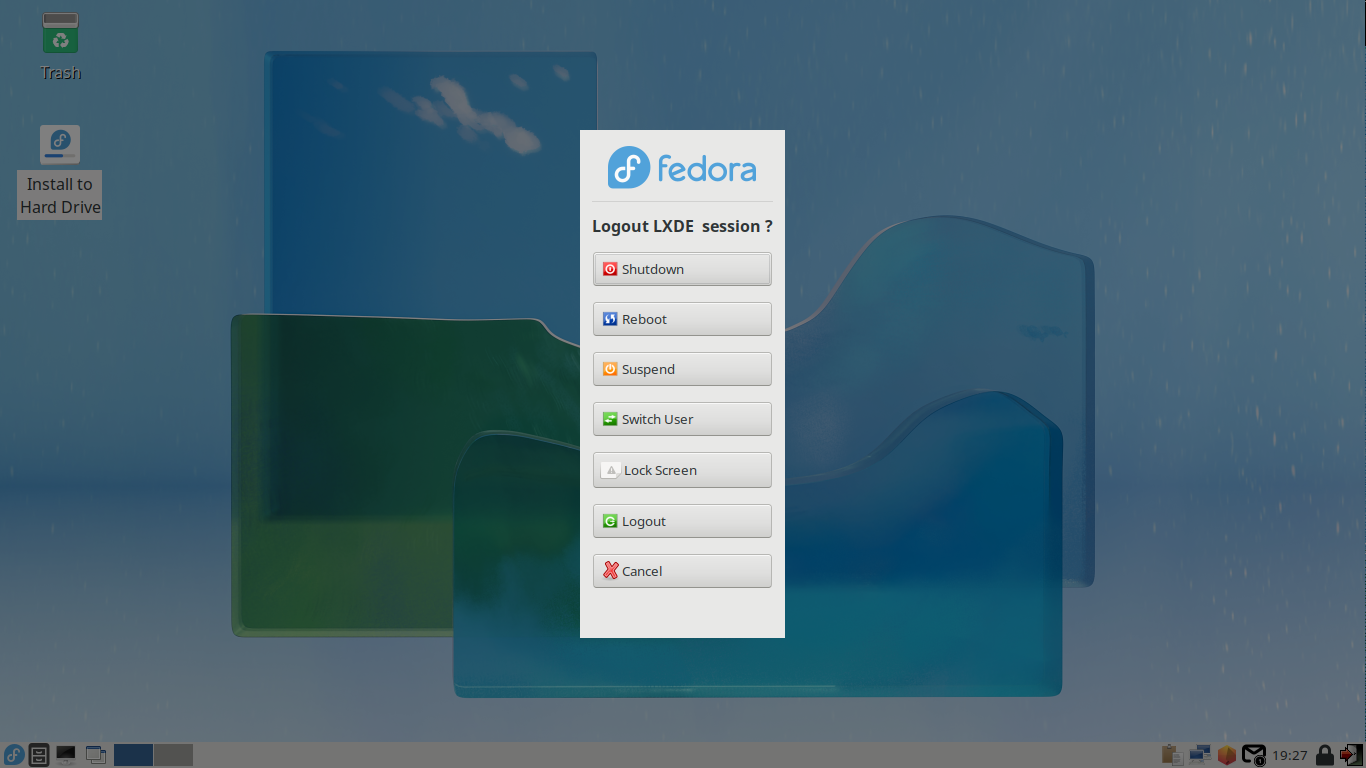The width and height of the screenshot is (1366, 768).
Task: Open the clipboard manager tray icon
Action: (1172, 755)
